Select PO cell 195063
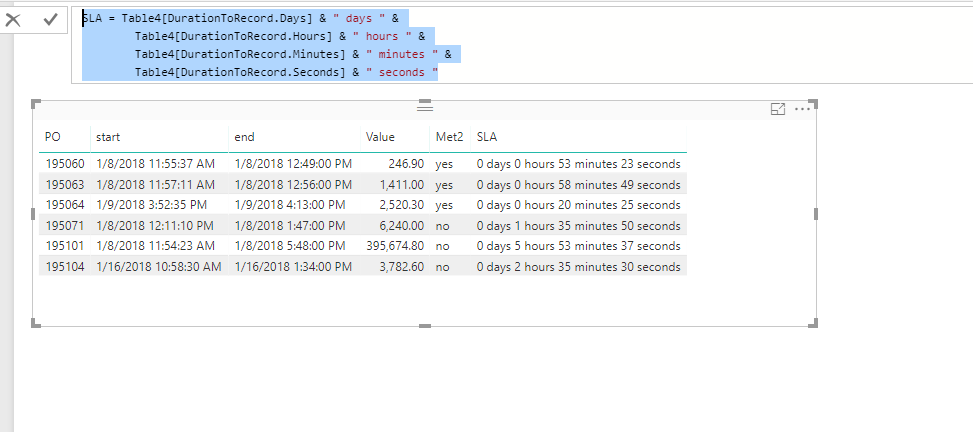Image resolution: width=973 pixels, height=432 pixels. (64, 185)
